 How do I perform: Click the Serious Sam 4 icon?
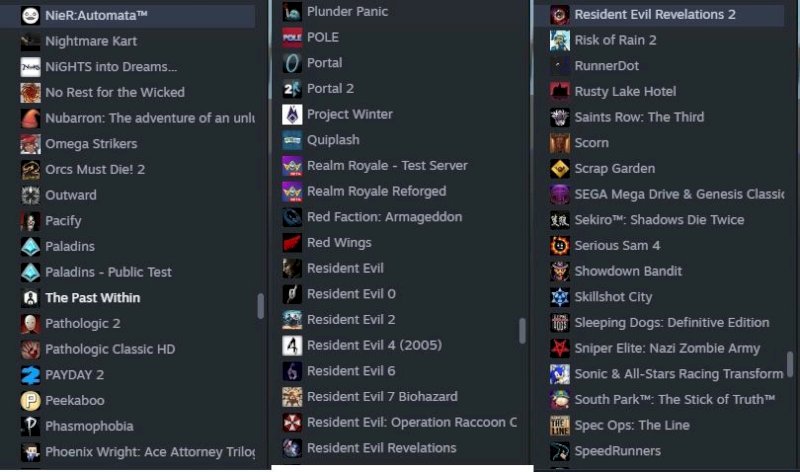[560, 246]
